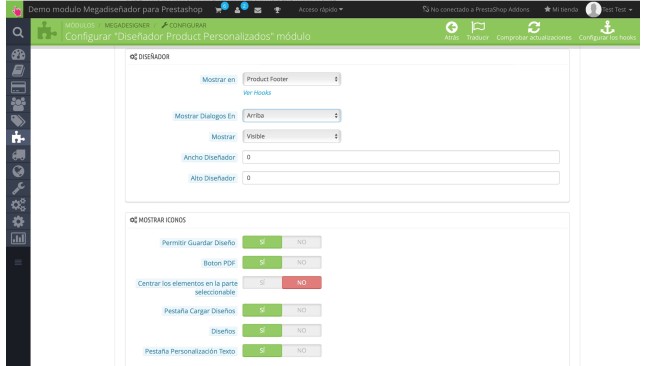Image resolution: width=646 pixels, height=366 pixels.
Task: Click into the Alto Diseñador field
Action: coord(401,178)
